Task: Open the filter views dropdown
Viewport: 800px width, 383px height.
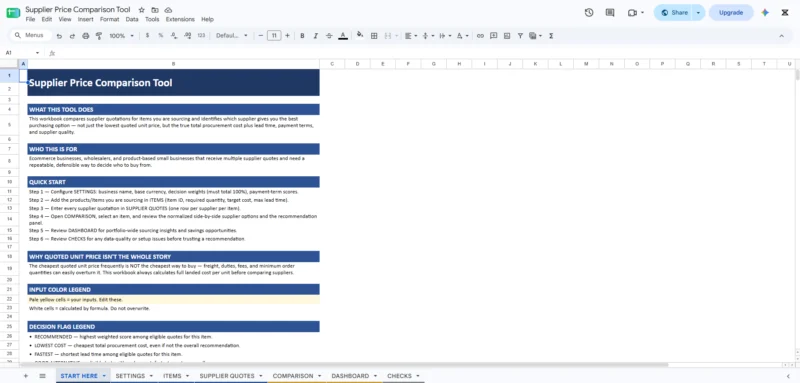Action: click(535, 36)
